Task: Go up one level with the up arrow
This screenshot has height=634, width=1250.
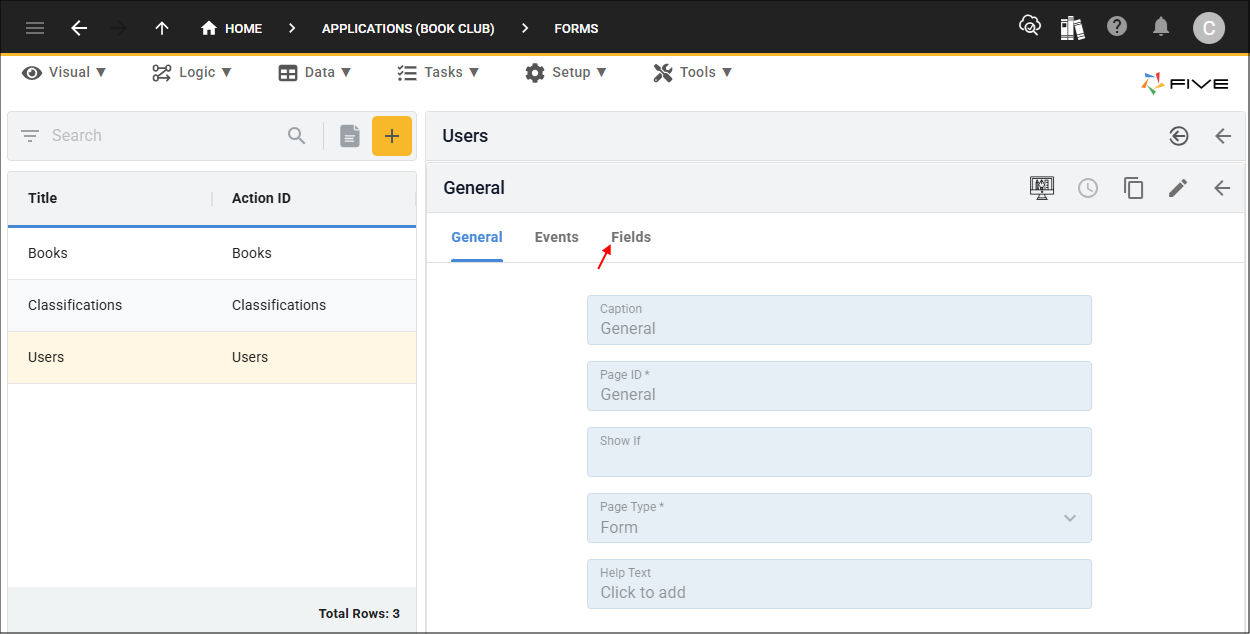Action: click(x=162, y=28)
